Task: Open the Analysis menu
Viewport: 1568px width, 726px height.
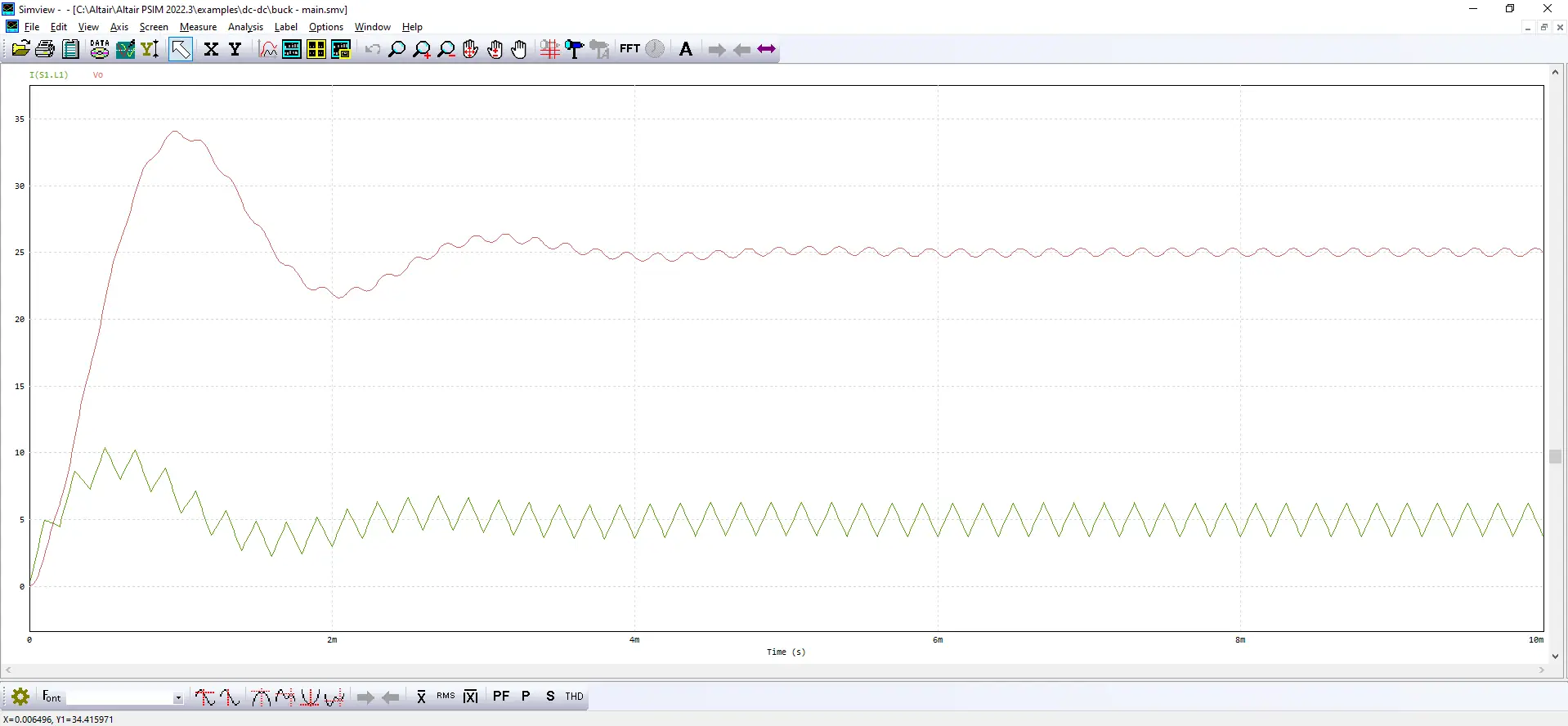Action: pyautogui.click(x=245, y=27)
